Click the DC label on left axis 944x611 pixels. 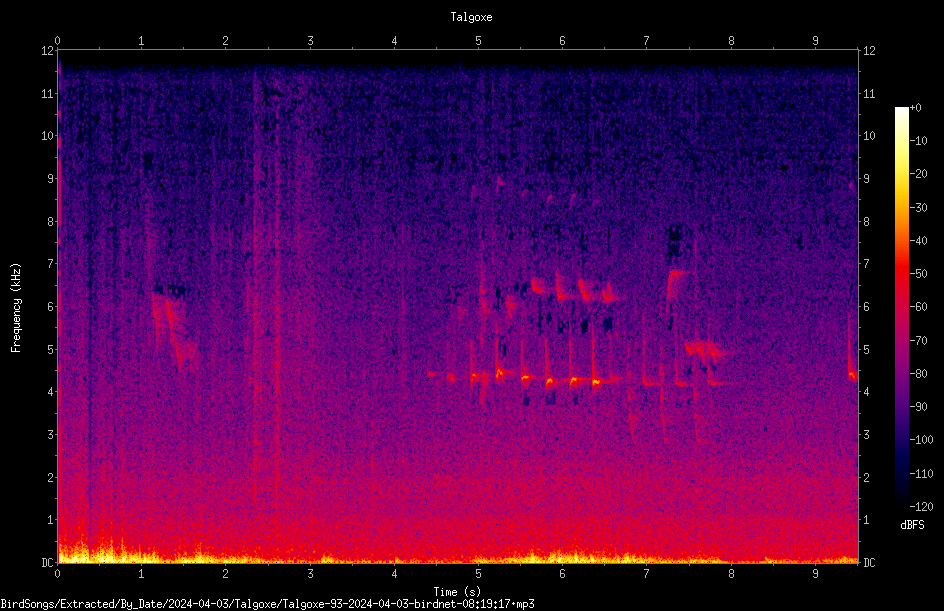tap(48, 562)
